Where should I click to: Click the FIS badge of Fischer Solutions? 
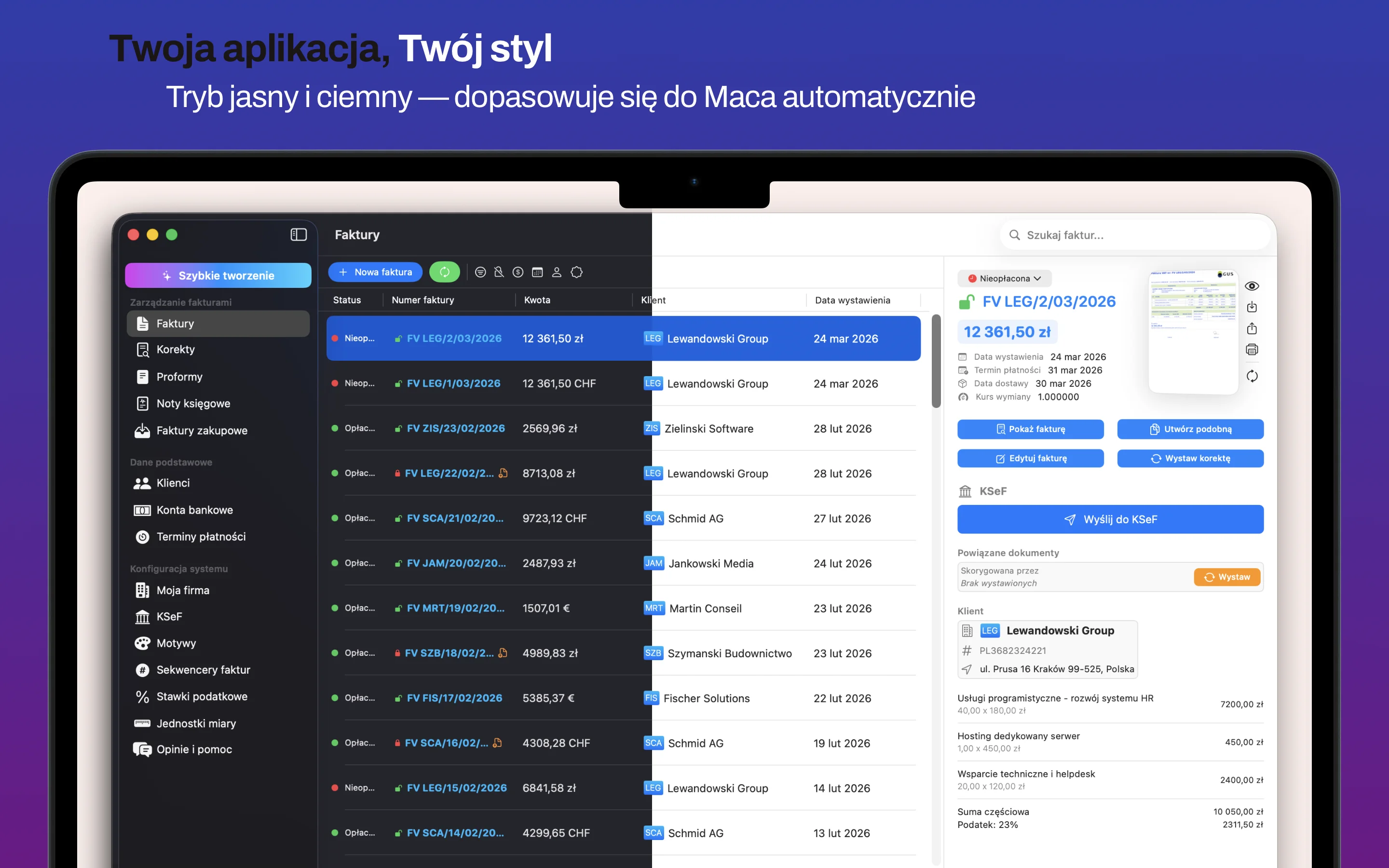coord(651,698)
